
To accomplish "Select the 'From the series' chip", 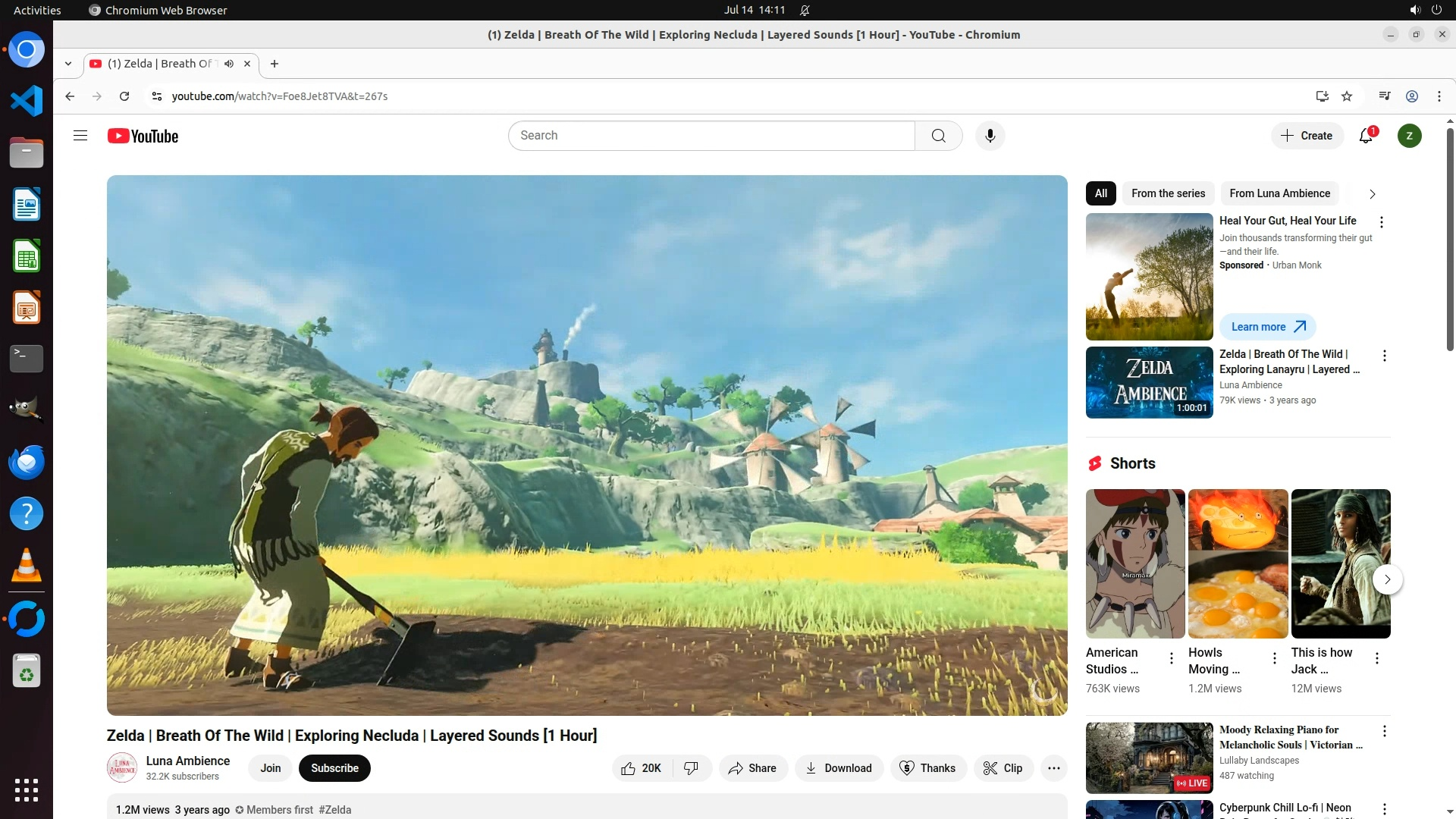I will click(1168, 193).
